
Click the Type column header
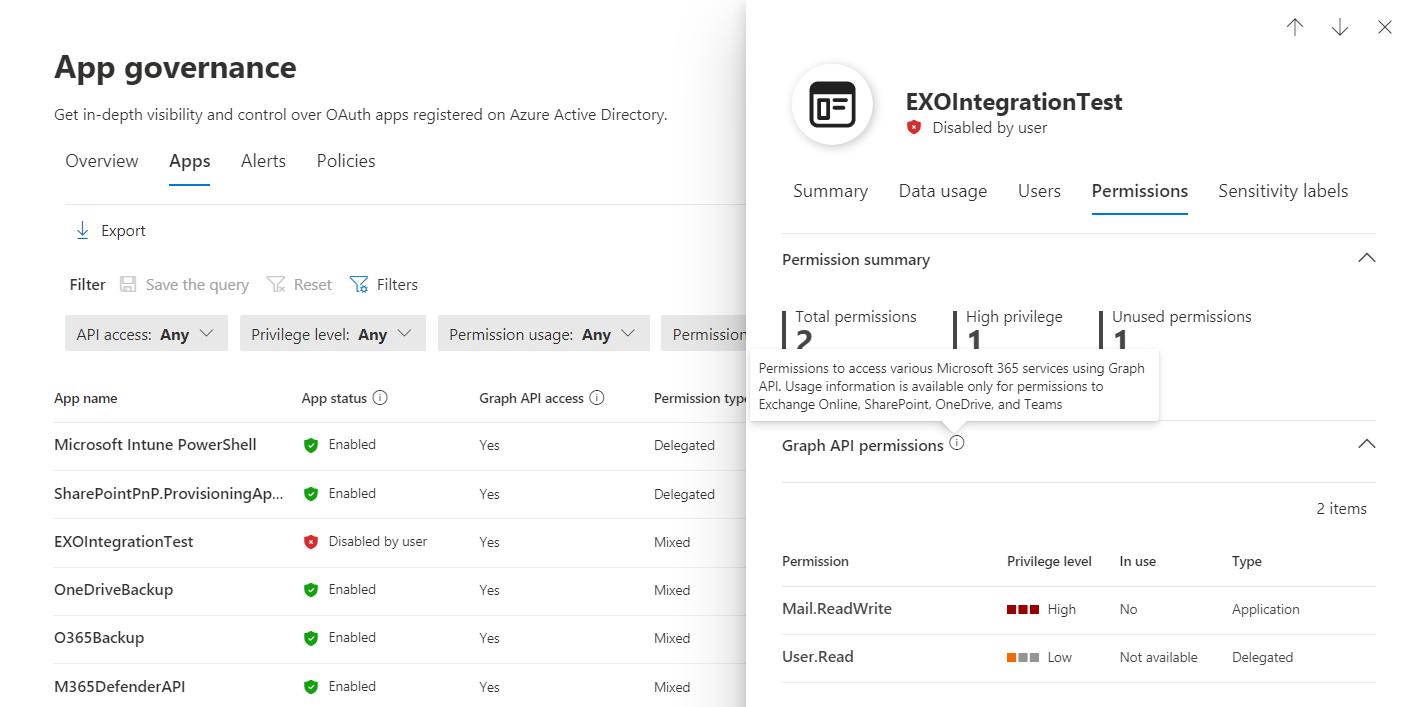point(1247,561)
